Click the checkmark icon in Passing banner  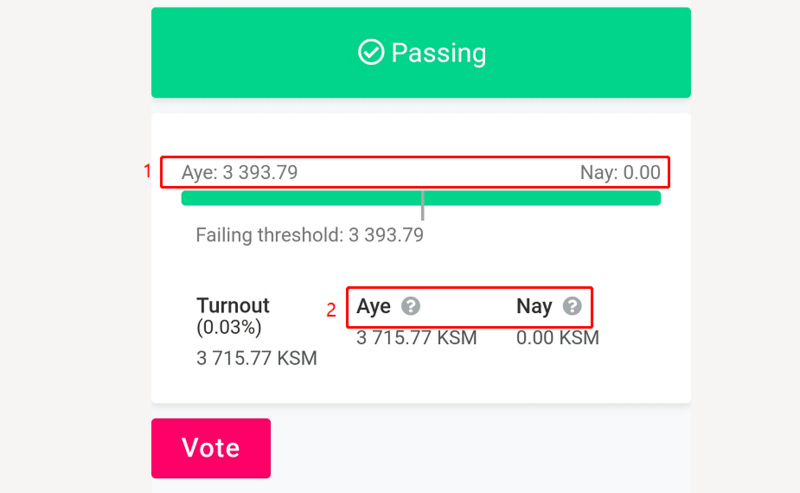tap(371, 52)
